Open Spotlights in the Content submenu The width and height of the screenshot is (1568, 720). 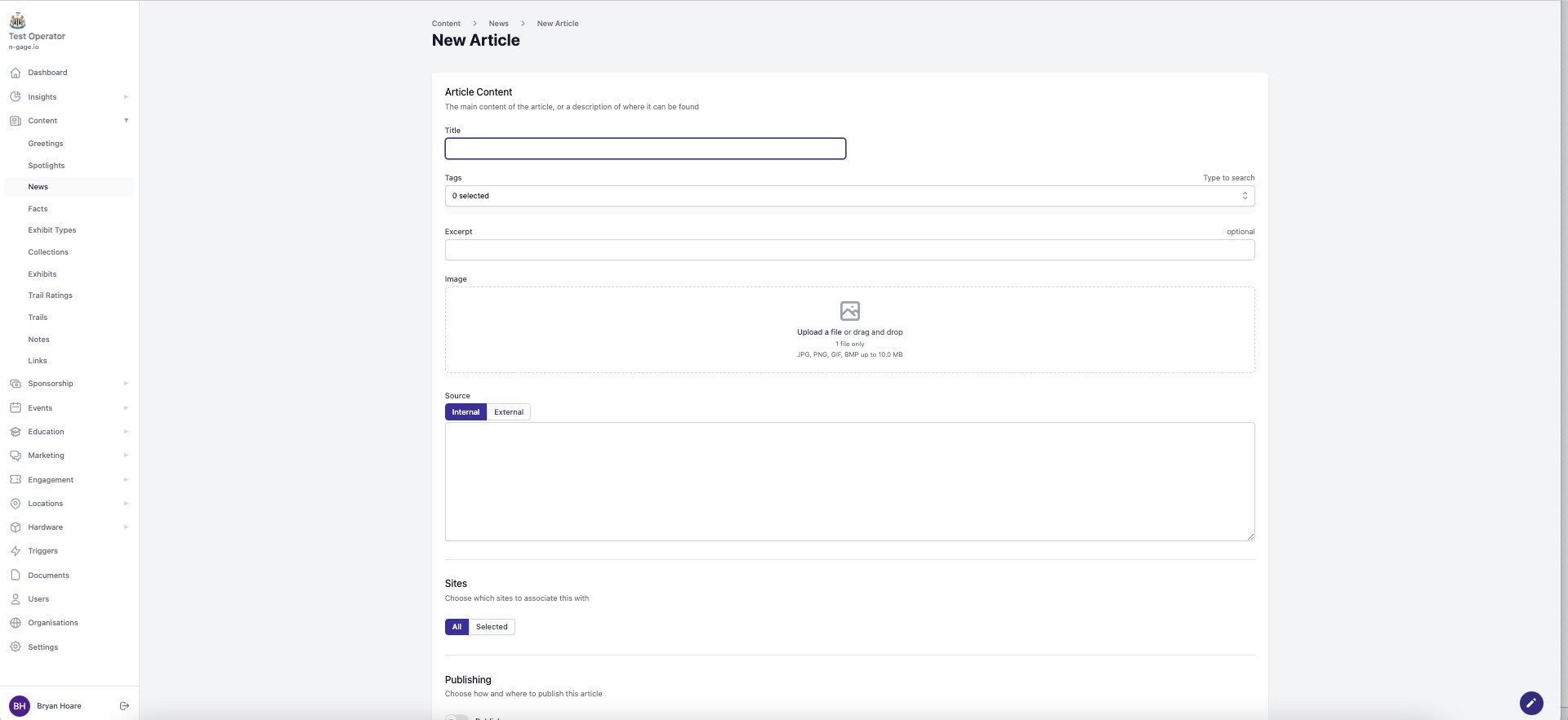[x=47, y=166]
